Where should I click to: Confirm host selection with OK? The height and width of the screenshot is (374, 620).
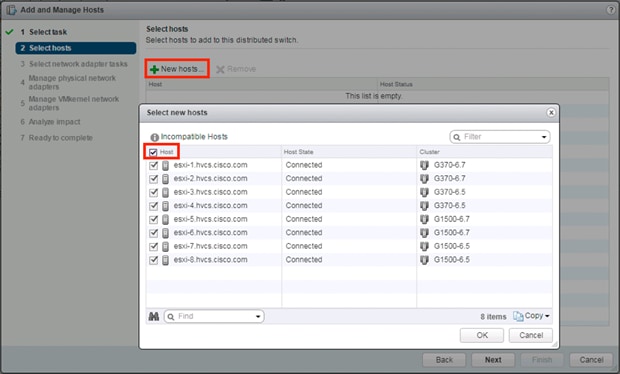[x=482, y=335]
